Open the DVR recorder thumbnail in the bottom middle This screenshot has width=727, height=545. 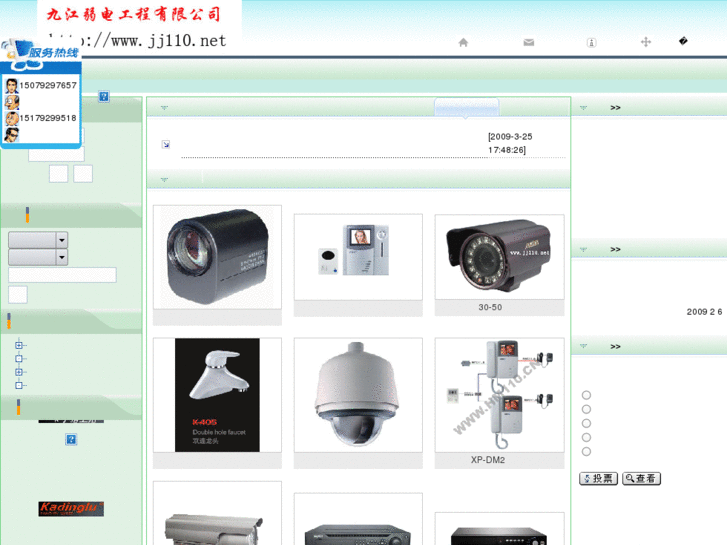pyautogui.click(x=358, y=519)
